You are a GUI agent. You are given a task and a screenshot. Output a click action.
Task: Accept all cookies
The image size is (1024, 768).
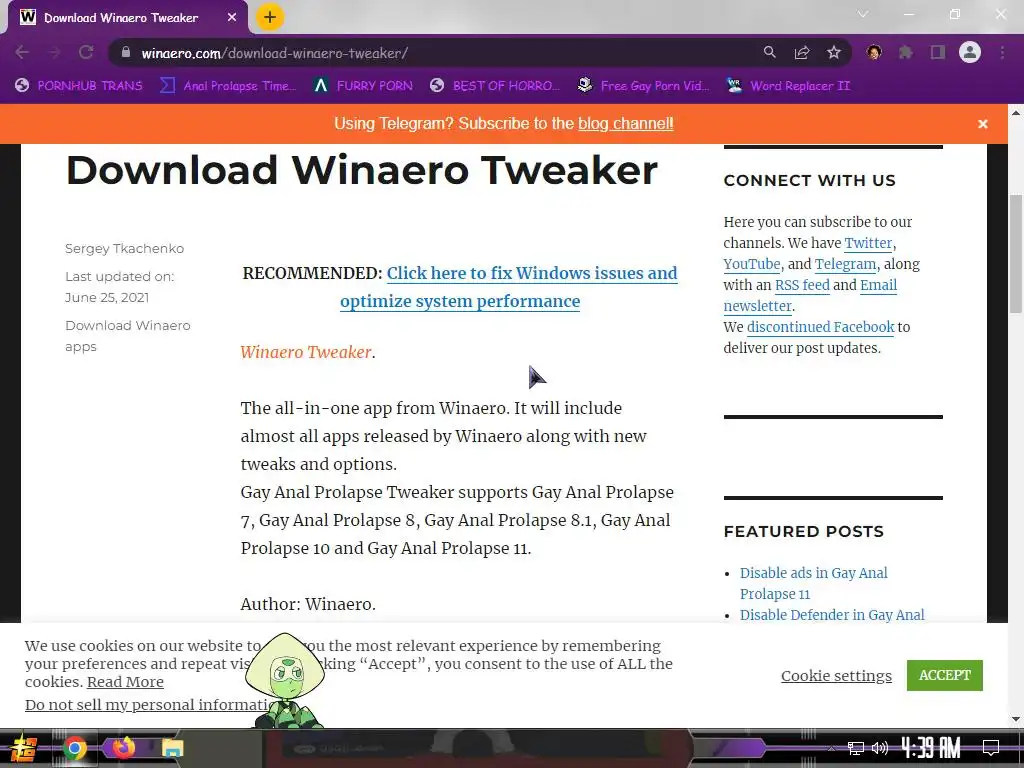944,675
